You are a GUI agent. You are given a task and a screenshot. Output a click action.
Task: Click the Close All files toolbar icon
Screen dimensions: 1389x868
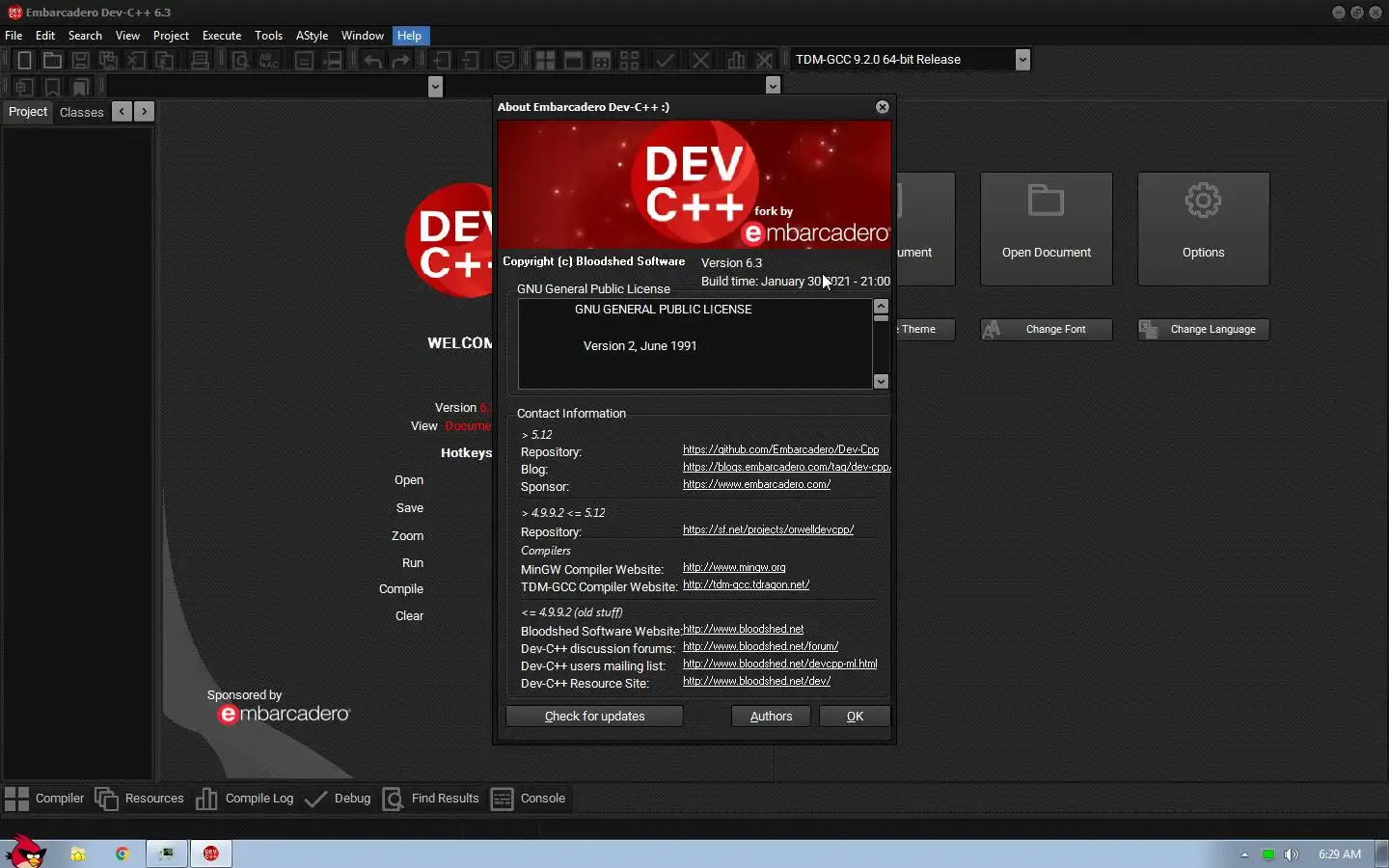click(x=165, y=60)
